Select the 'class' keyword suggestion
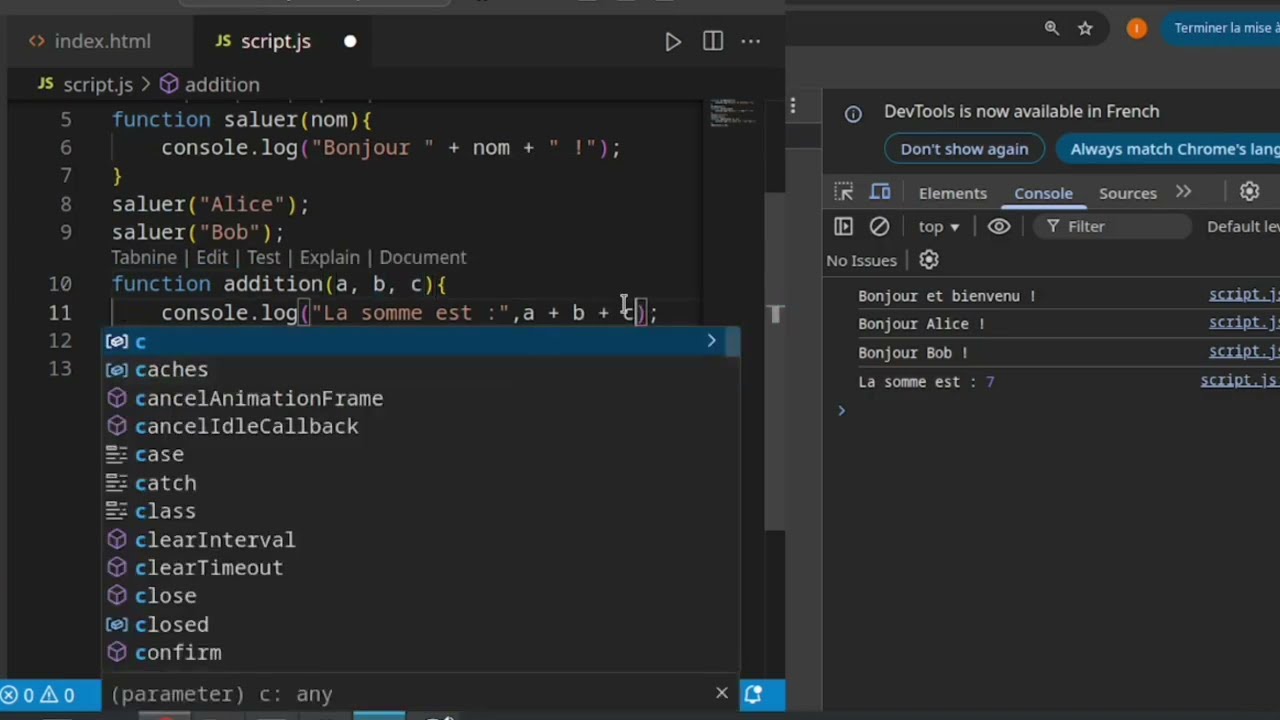Screen dimensions: 1280x720 [421, 511]
